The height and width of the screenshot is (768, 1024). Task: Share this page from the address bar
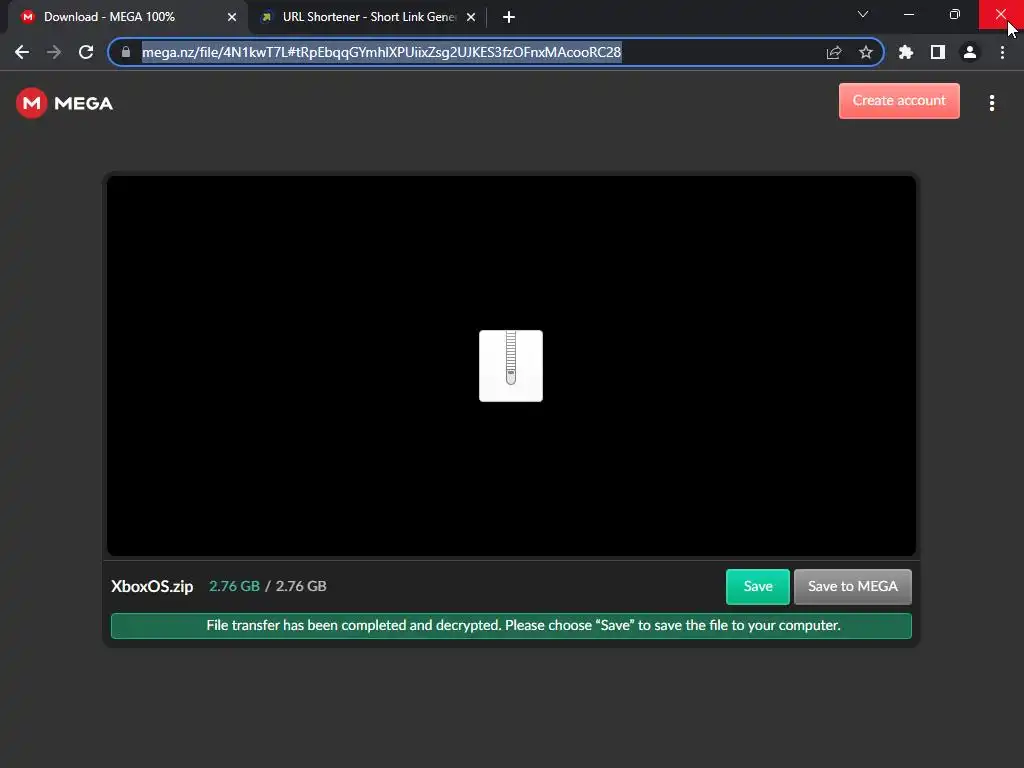pos(833,52)
